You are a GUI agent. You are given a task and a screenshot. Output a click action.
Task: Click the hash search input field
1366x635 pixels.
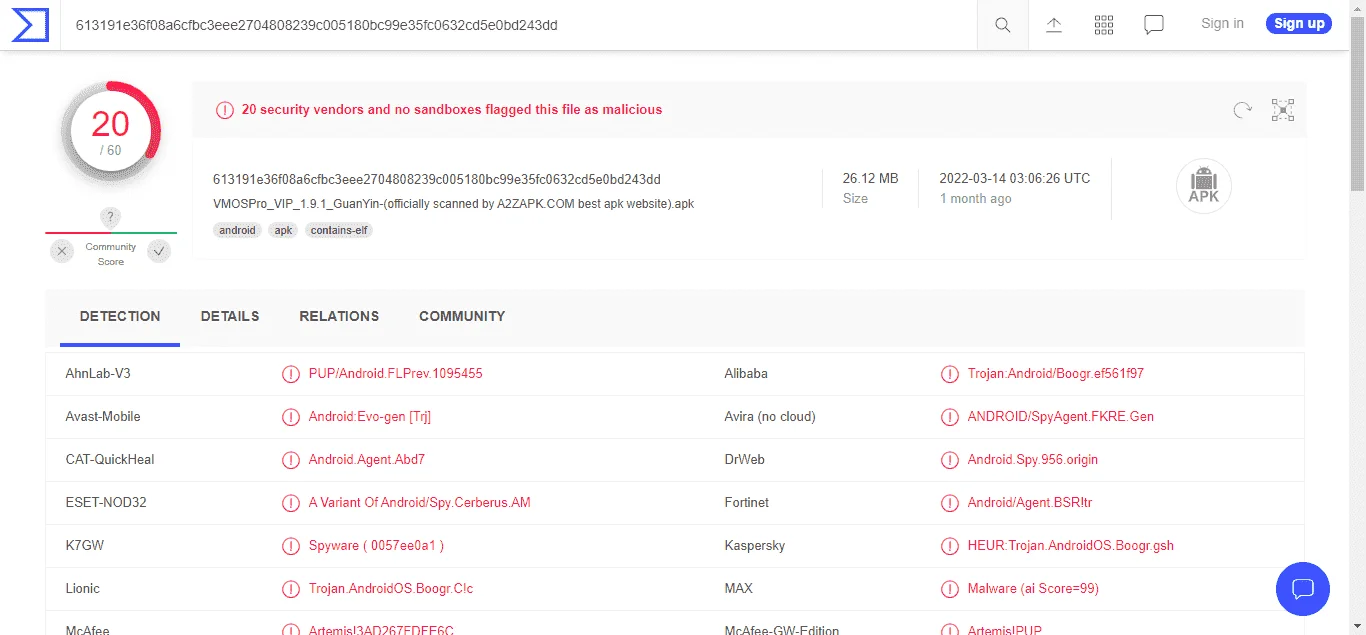[x=520, y=25]
